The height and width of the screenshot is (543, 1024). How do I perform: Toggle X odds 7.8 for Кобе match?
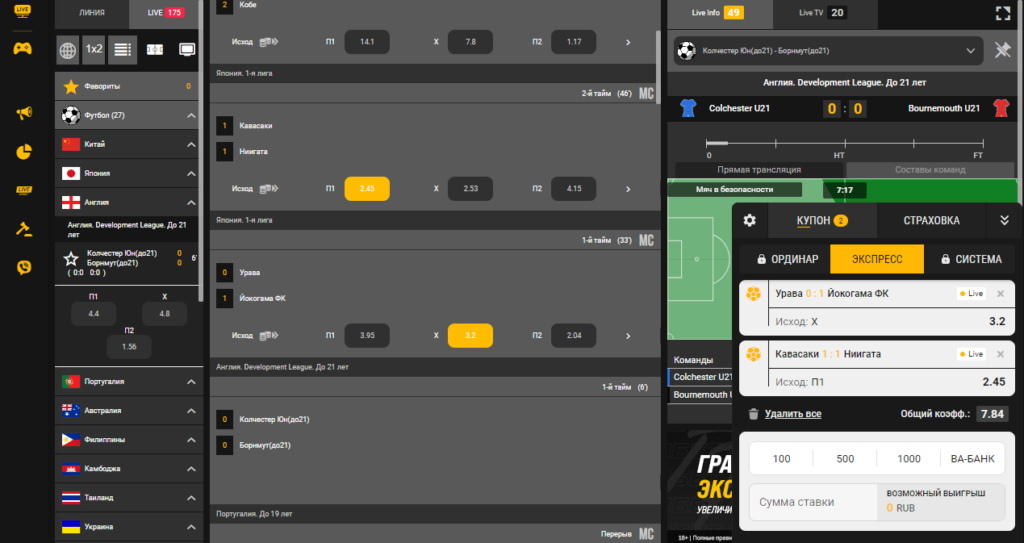pyautogui.click(x=470, y=42)
